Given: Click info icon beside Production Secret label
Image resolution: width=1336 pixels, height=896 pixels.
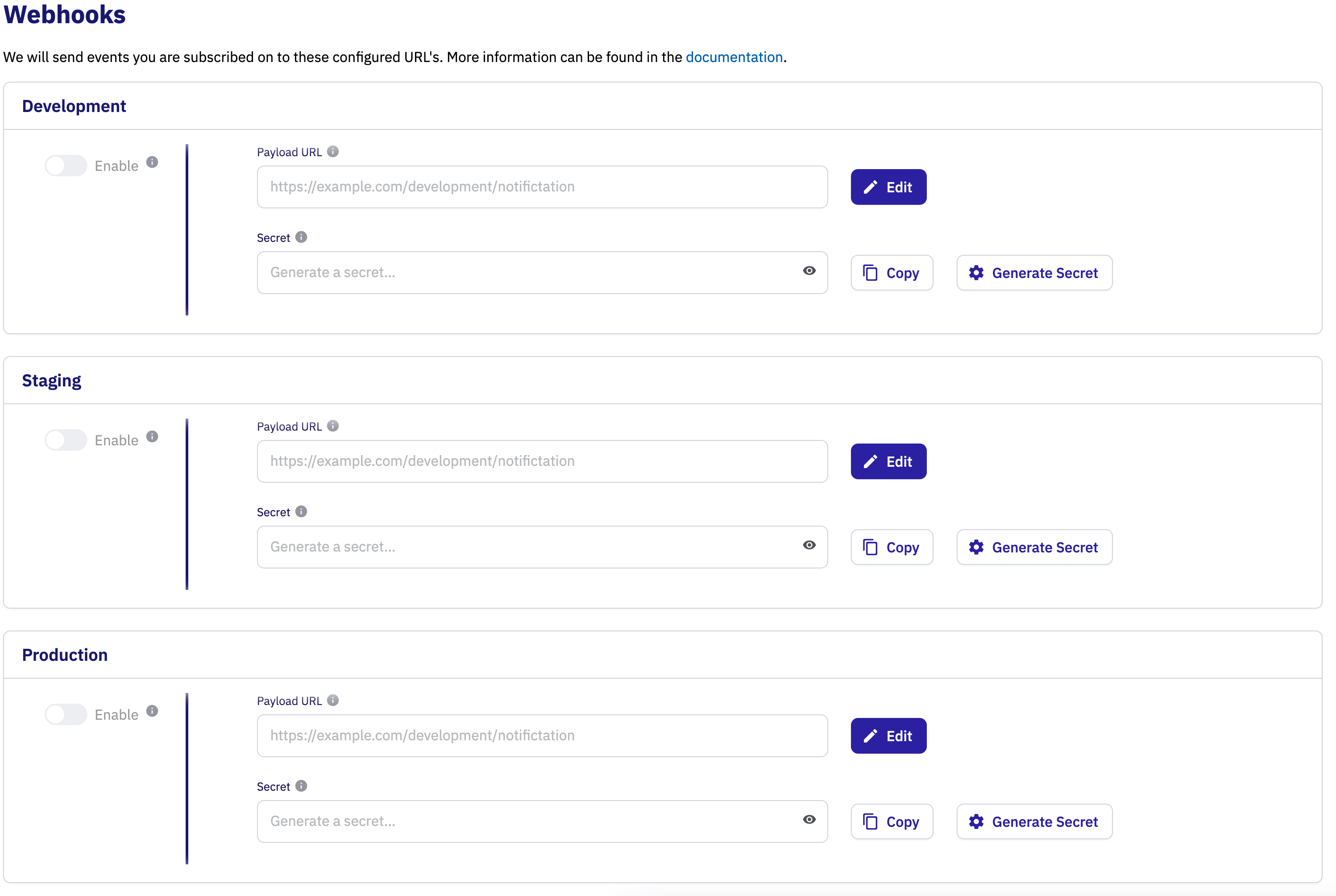Looking at the screenshot, I should click(x=301, y=786).
